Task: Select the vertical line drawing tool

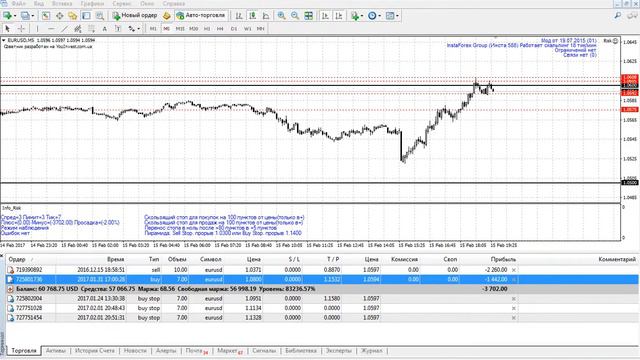Action: click(x=37, y=29)
